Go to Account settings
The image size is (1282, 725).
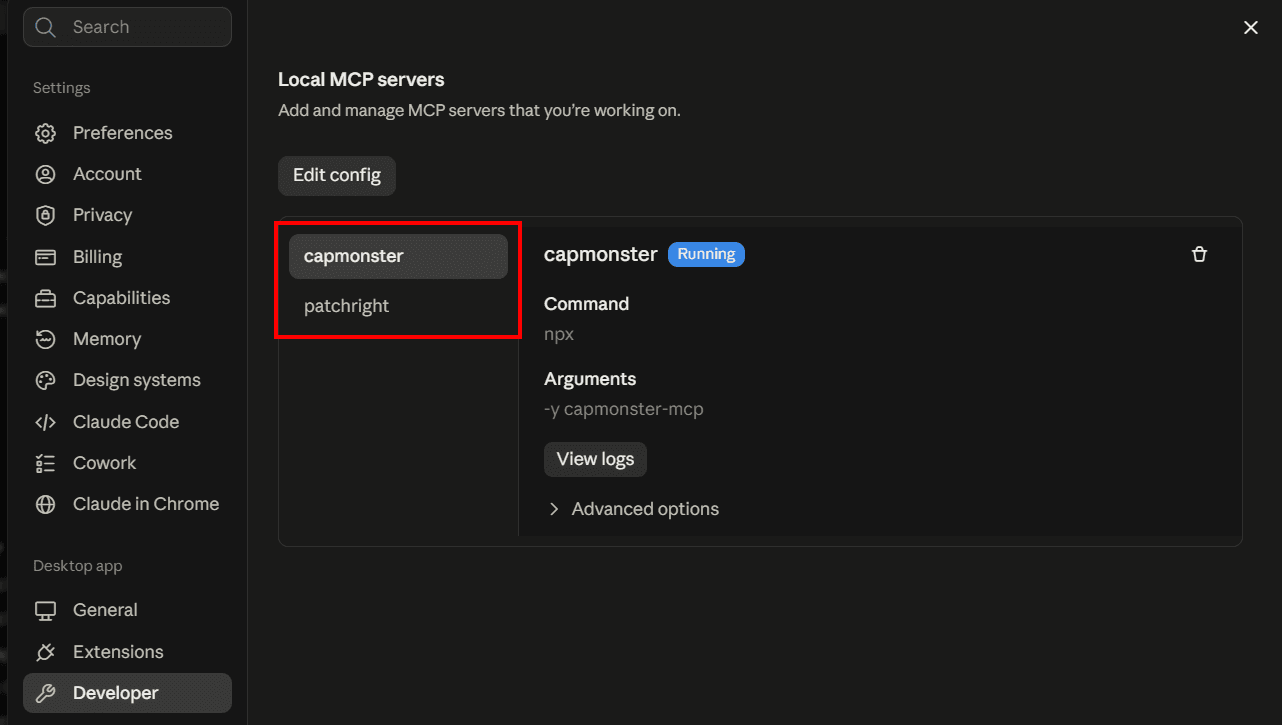127,174
